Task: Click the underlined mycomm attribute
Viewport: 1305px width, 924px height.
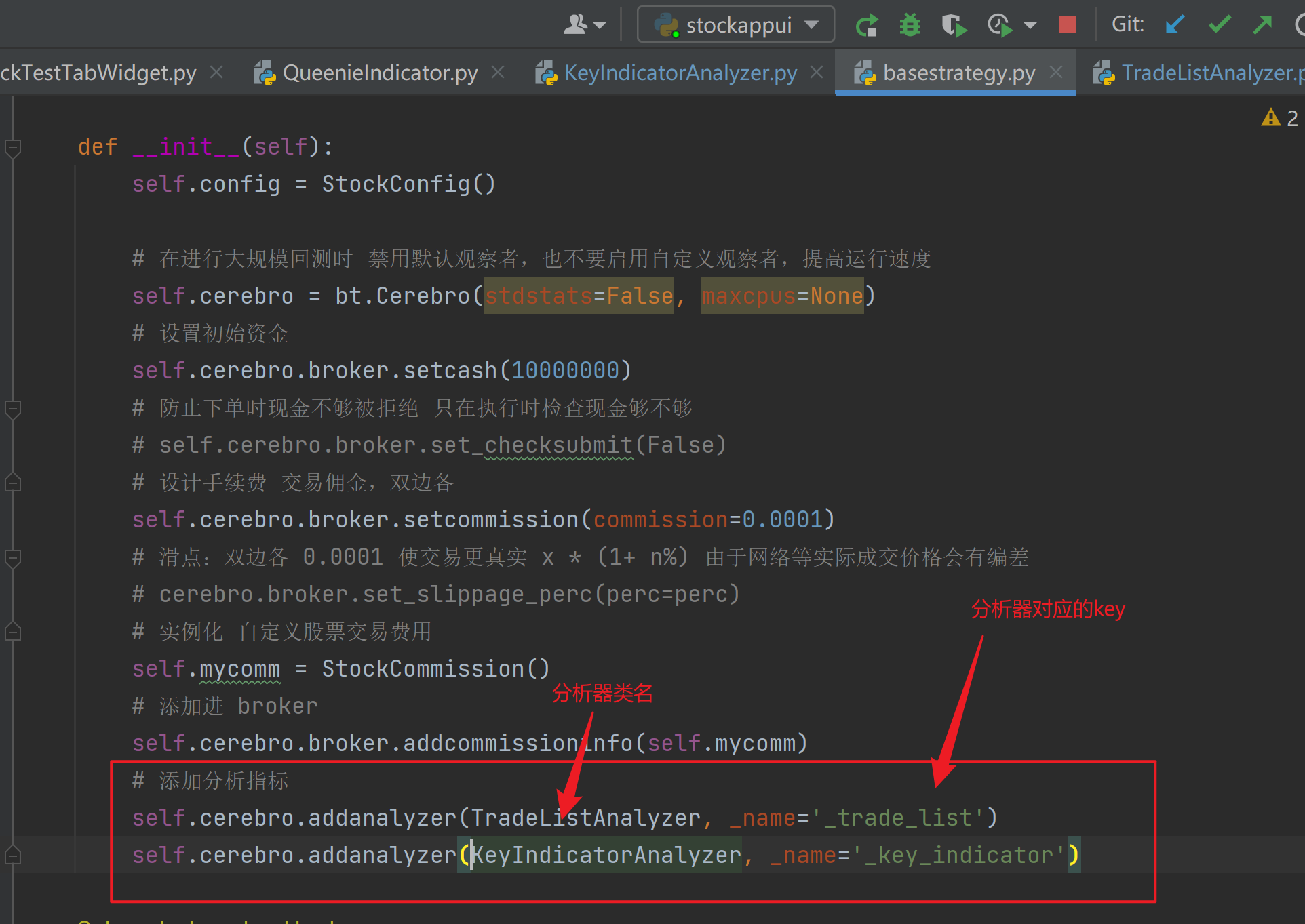Action: tap(240, 669)
